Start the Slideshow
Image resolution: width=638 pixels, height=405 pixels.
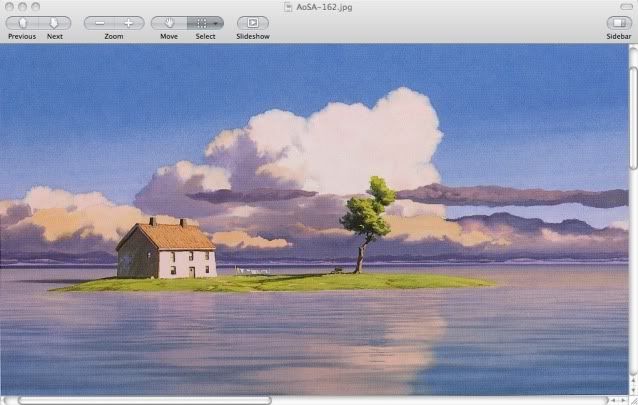(253, 23)
